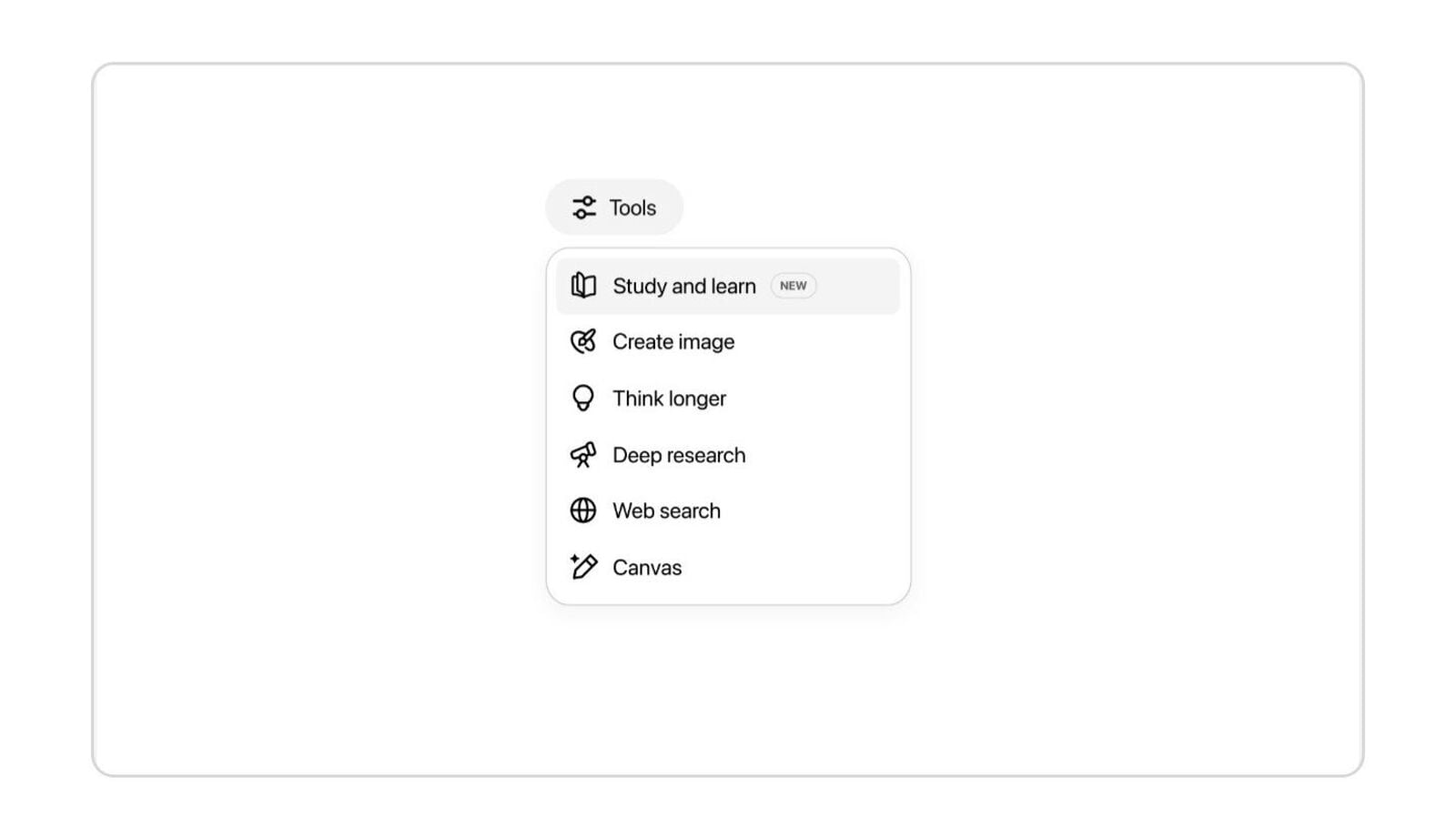Click the sparkle pencil icon for Canvas

pos(583,567)
